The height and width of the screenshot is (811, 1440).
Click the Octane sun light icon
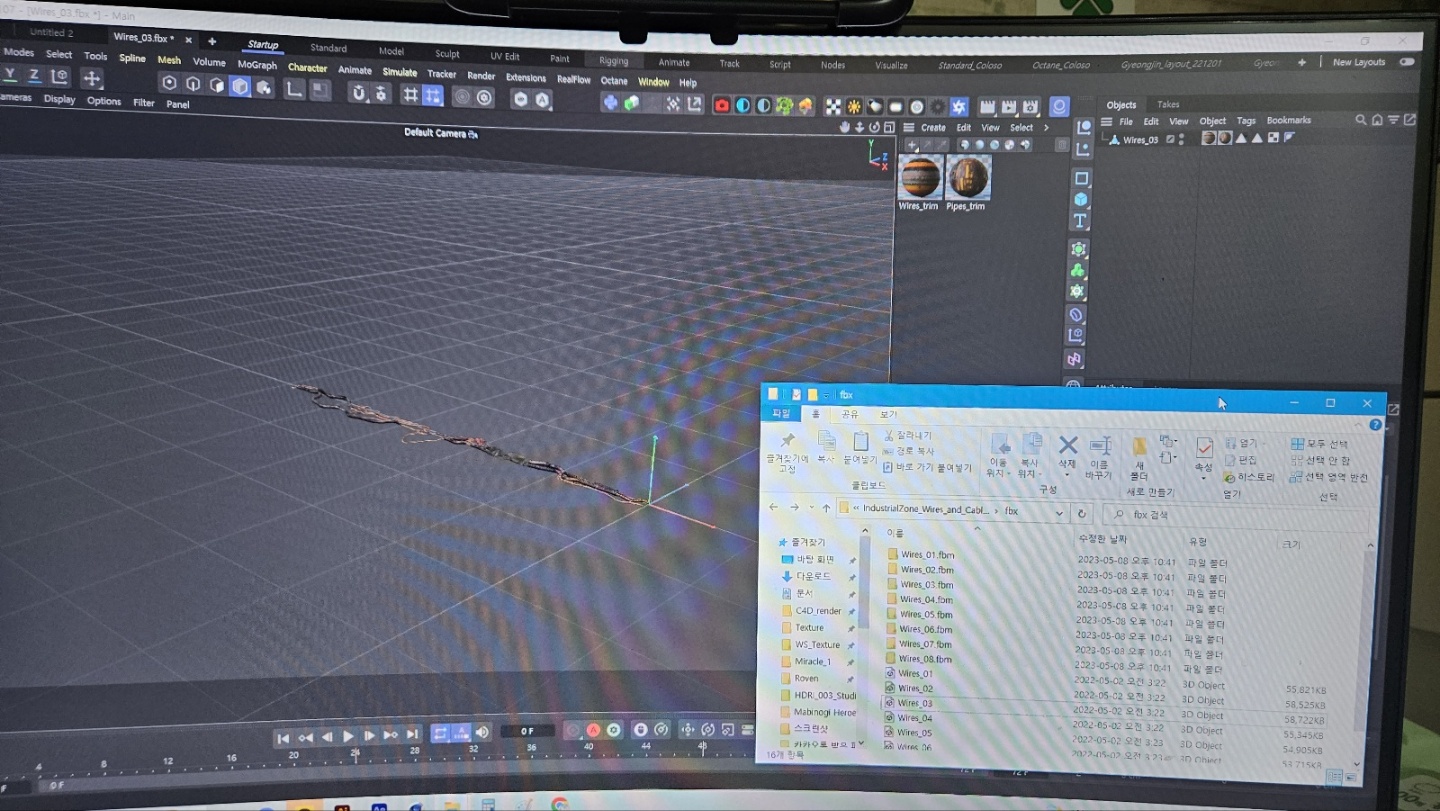tap(854, 106)
